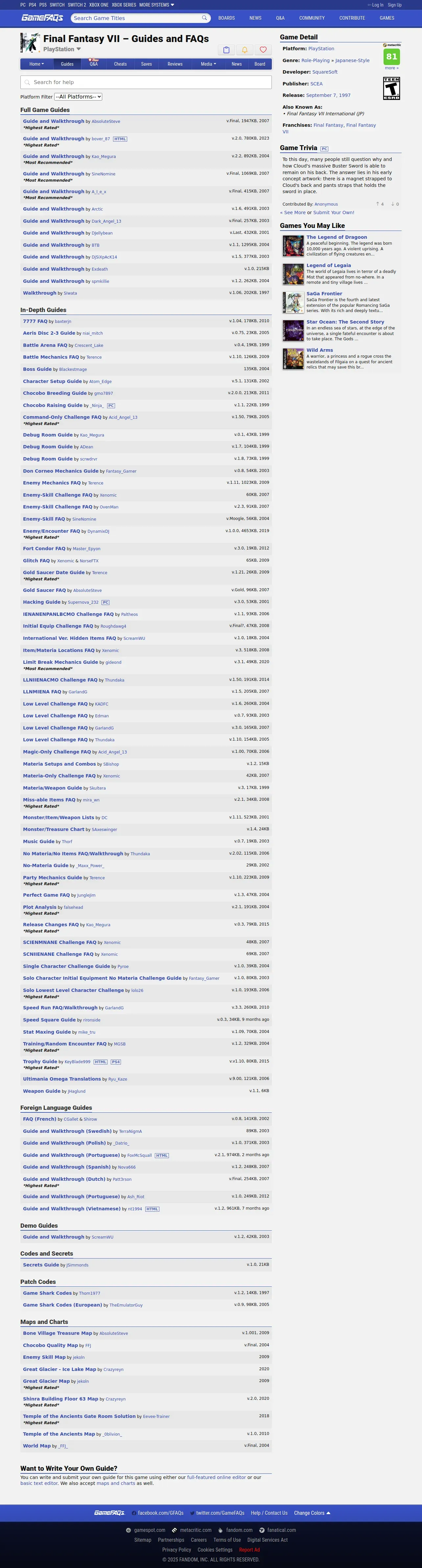Click PC badge on Hacking Guide row
Image resolution: width=422 pixels, height=1568 pixels.
tap(105, 602)
